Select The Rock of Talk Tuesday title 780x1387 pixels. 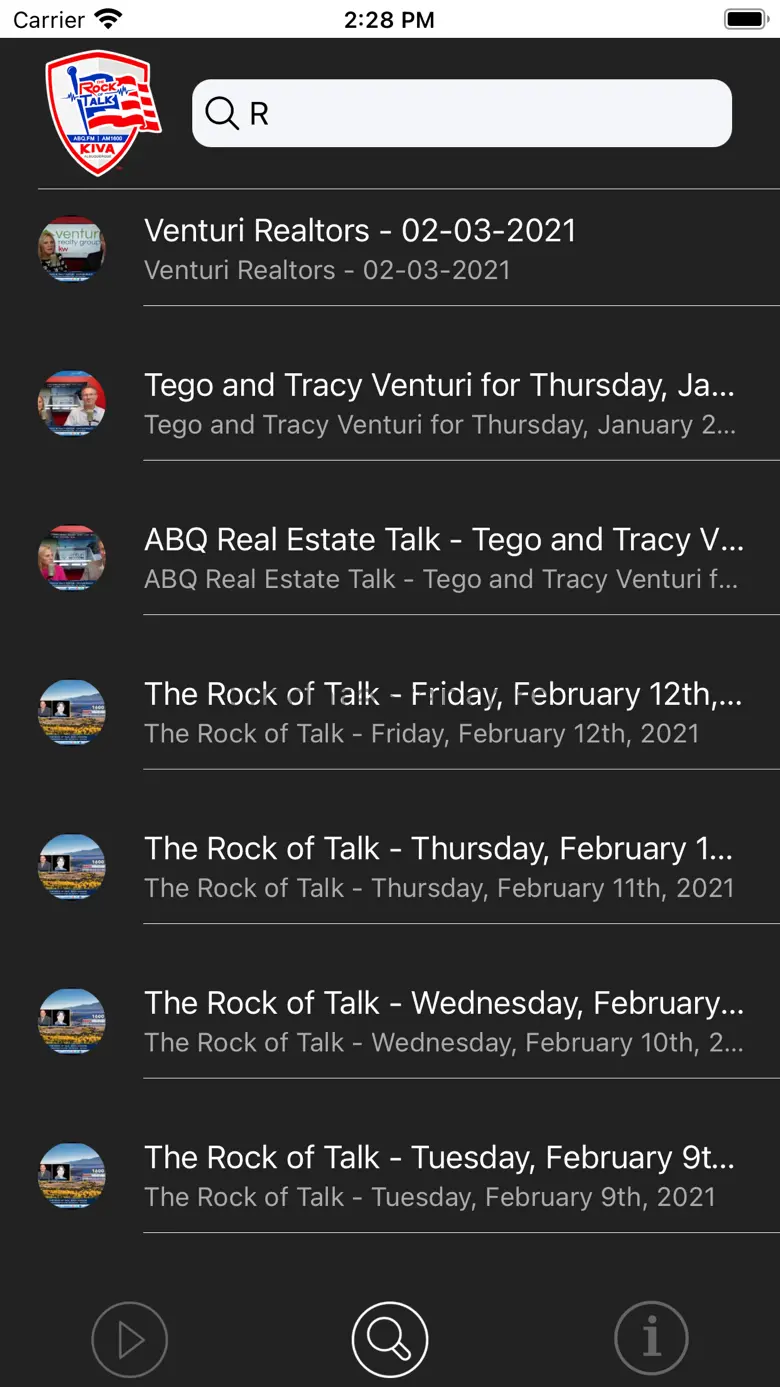point(439,1158)
